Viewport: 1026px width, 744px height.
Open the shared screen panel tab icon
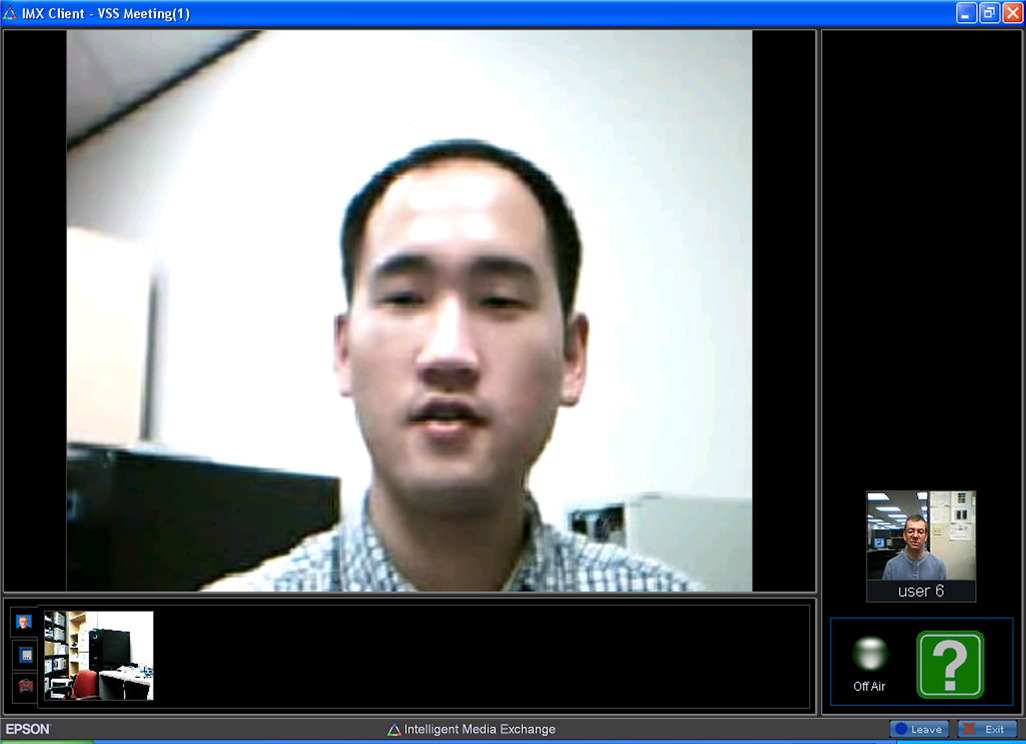[26, 654]
